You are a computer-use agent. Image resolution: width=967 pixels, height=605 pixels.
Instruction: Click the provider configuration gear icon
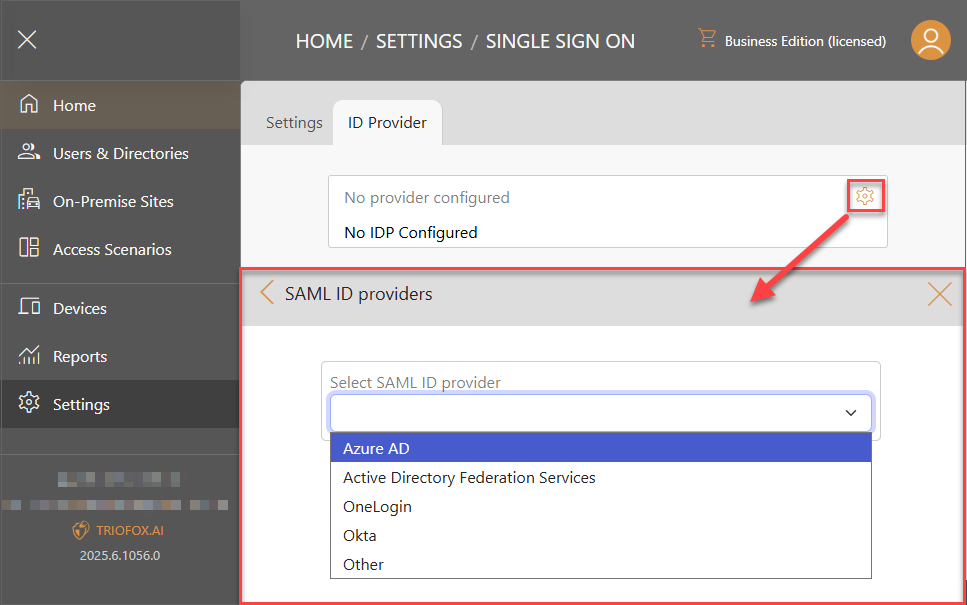pyautogui.click(x=865, y=196)
